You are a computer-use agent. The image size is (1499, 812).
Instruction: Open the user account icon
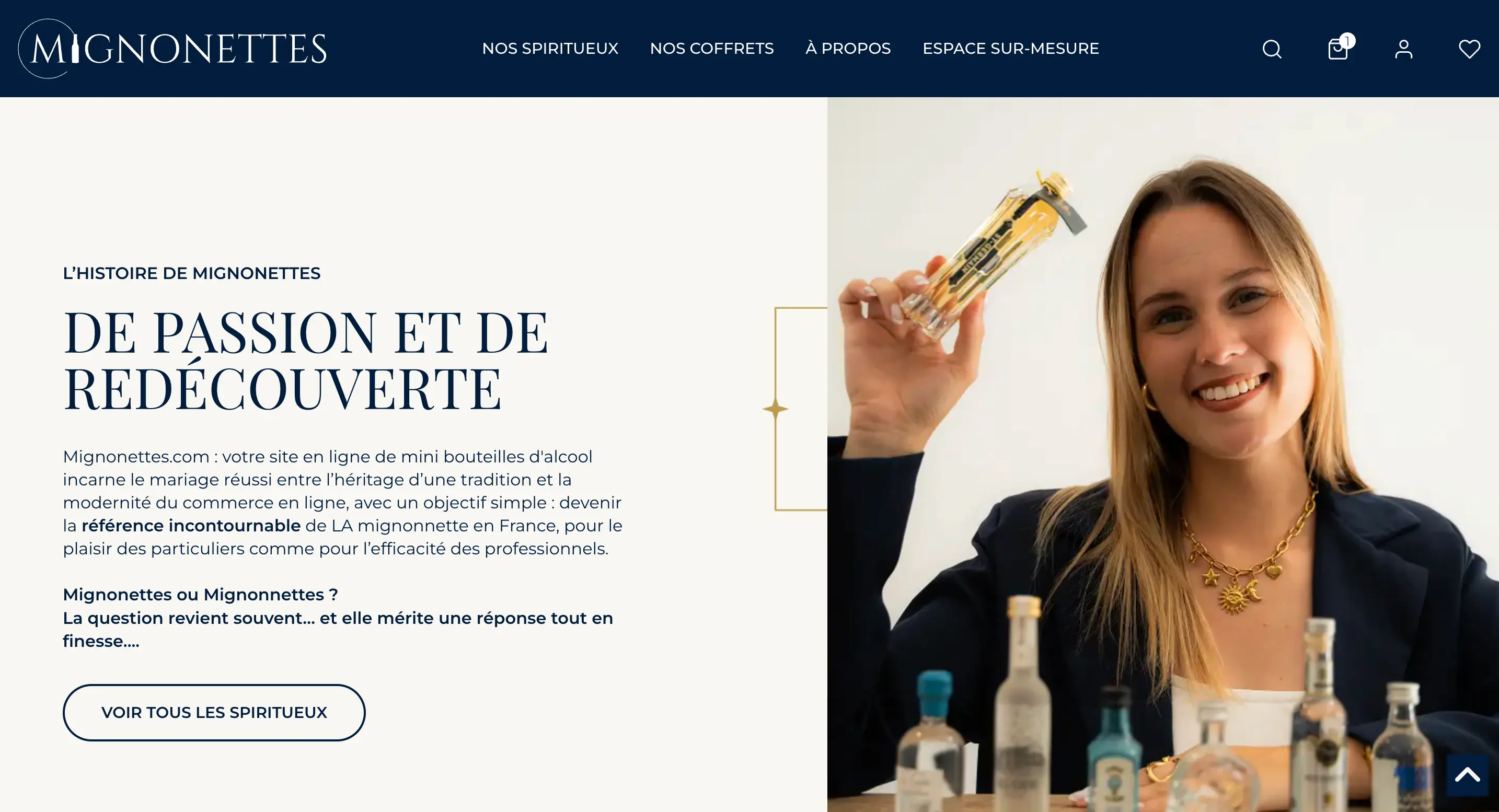click(1403, 49)
